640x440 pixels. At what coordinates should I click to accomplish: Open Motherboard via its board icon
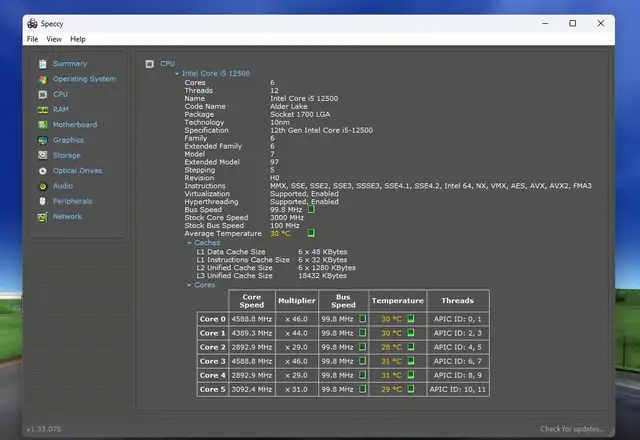(43, 125)
